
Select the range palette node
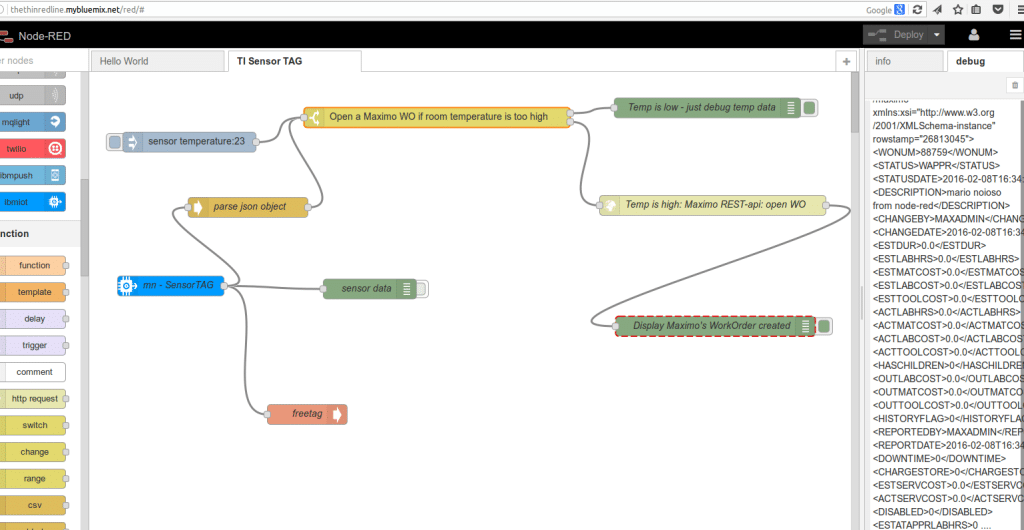point(34,479)
